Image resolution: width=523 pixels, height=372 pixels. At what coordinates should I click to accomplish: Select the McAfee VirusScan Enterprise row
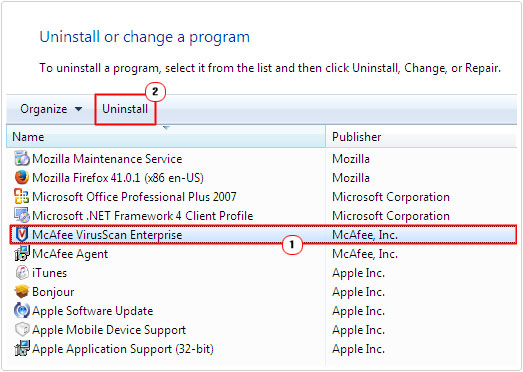pos(263,235)
